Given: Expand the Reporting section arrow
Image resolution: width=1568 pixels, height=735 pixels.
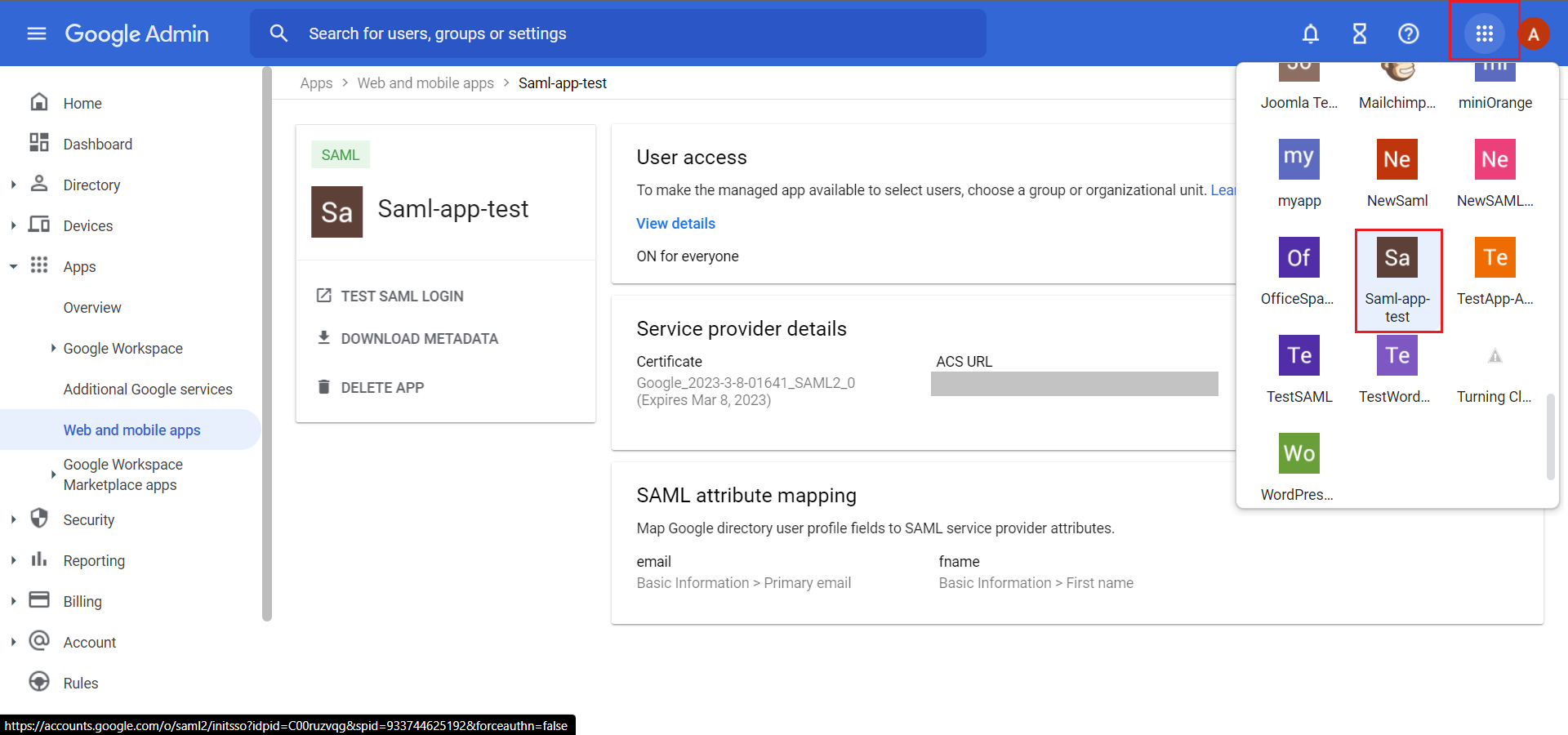Looking at the screenshot, I should [13, 560].
